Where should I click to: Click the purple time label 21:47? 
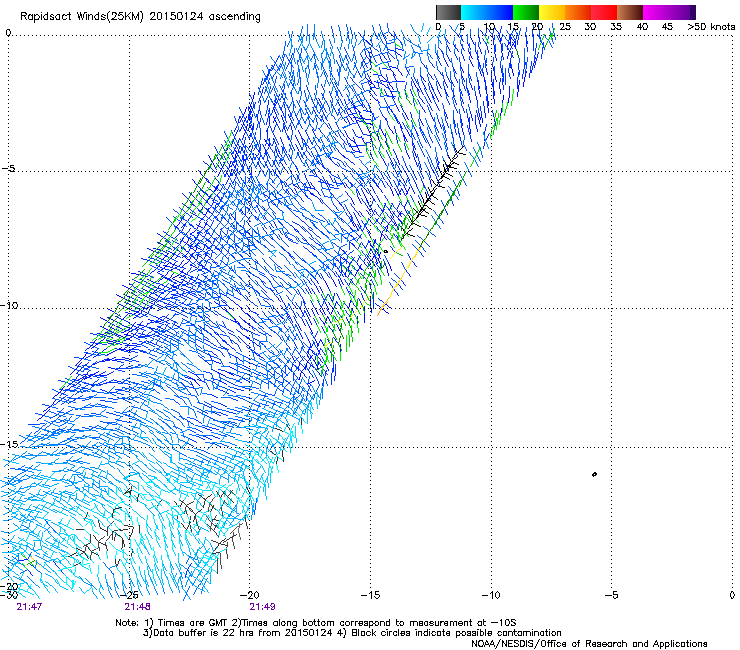coord(29,607)
